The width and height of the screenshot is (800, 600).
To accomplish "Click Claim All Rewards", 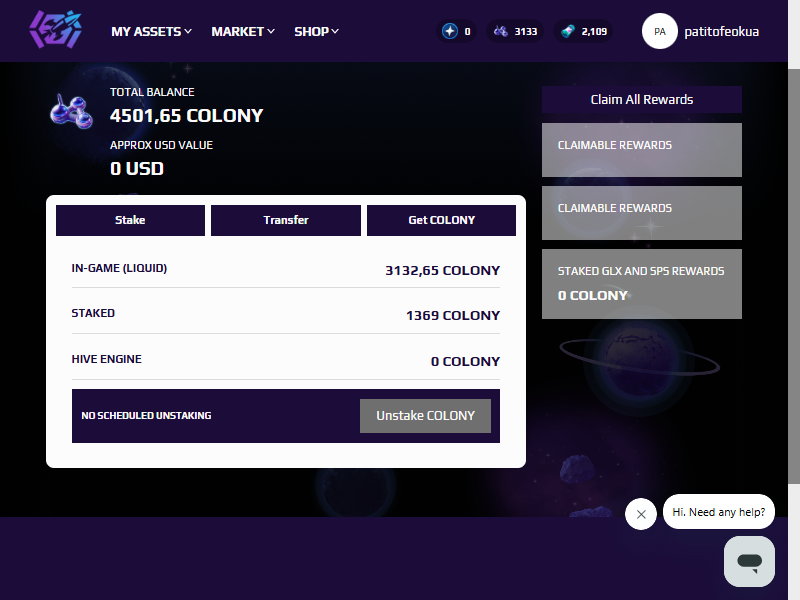I will pos(642,99).
